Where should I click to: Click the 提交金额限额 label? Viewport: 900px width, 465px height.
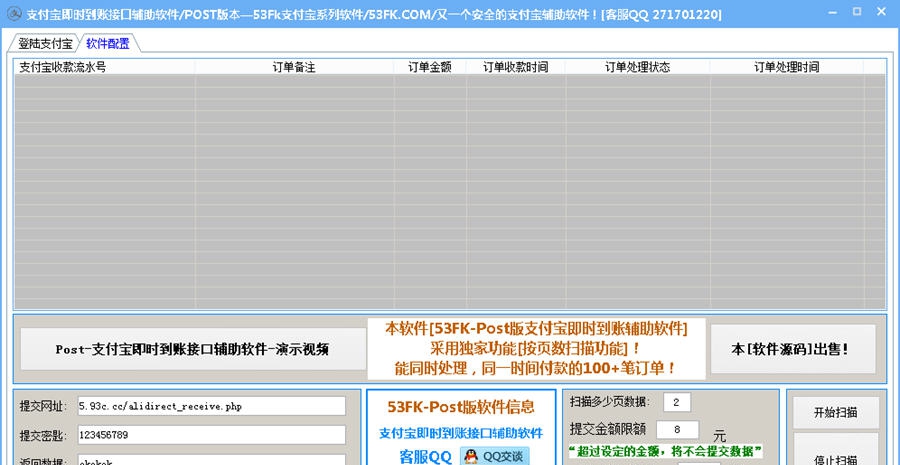click(608, 429)
